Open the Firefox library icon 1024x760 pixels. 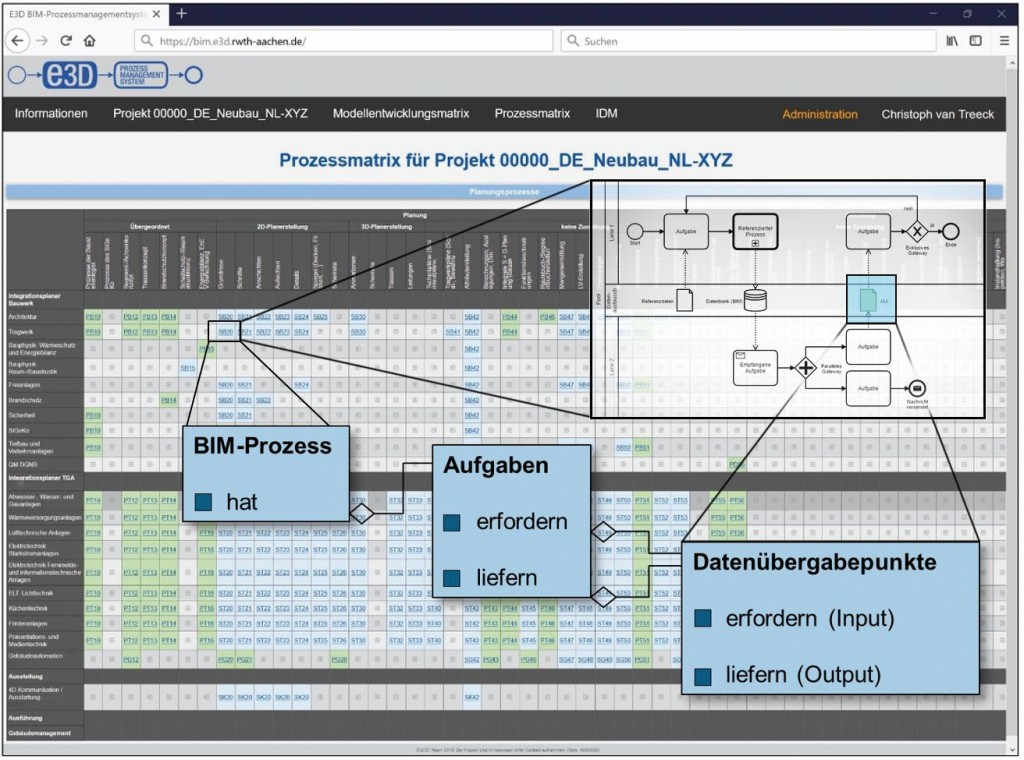950,41
